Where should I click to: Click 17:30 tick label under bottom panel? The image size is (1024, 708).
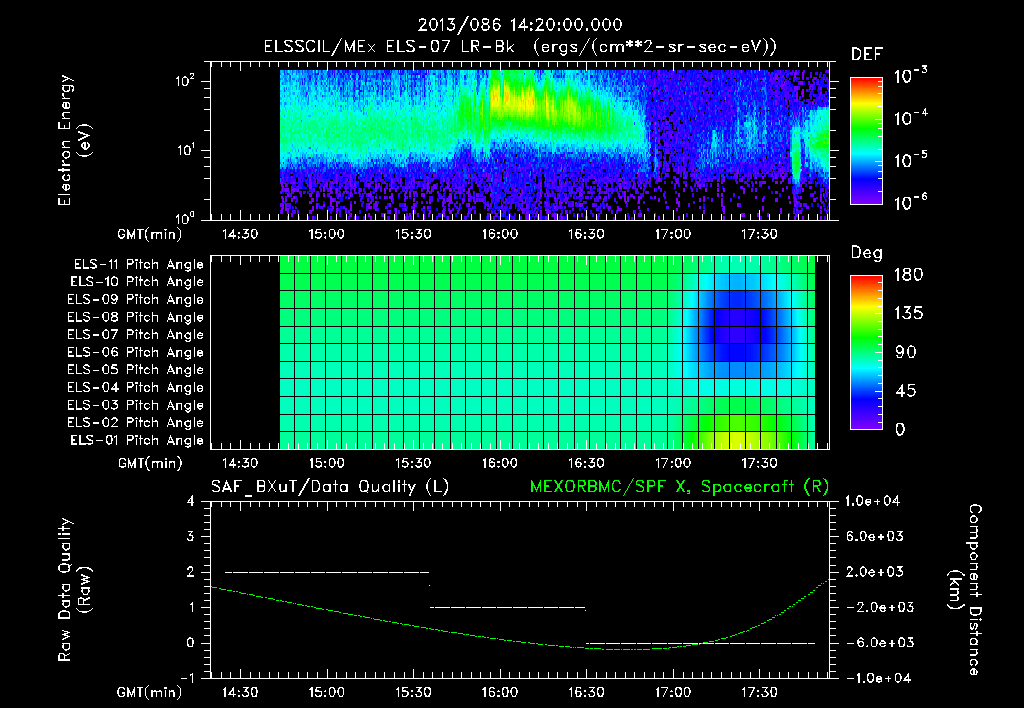(759, 692)
